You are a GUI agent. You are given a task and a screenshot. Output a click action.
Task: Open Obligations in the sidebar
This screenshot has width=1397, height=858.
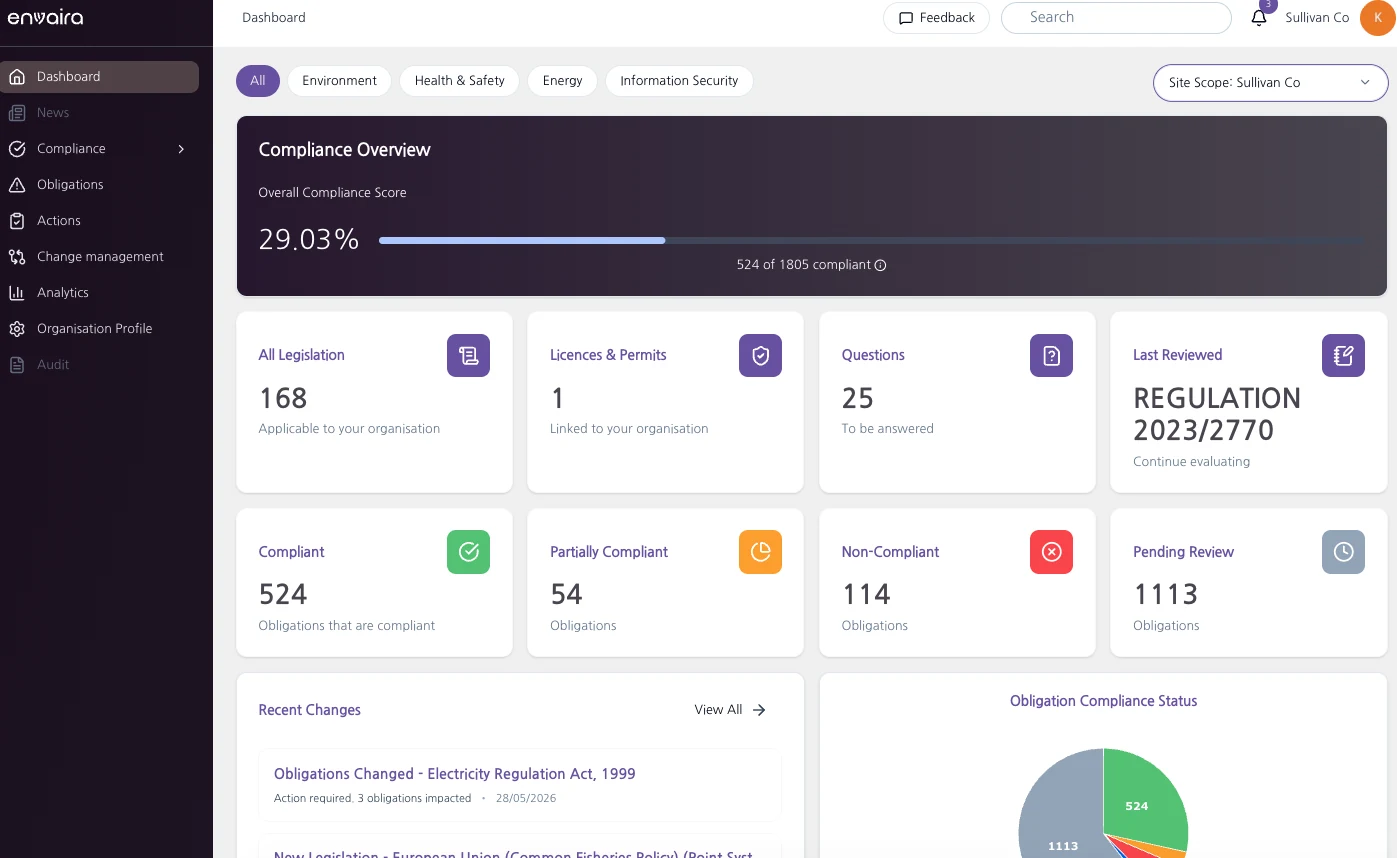[x=100, y=185]
